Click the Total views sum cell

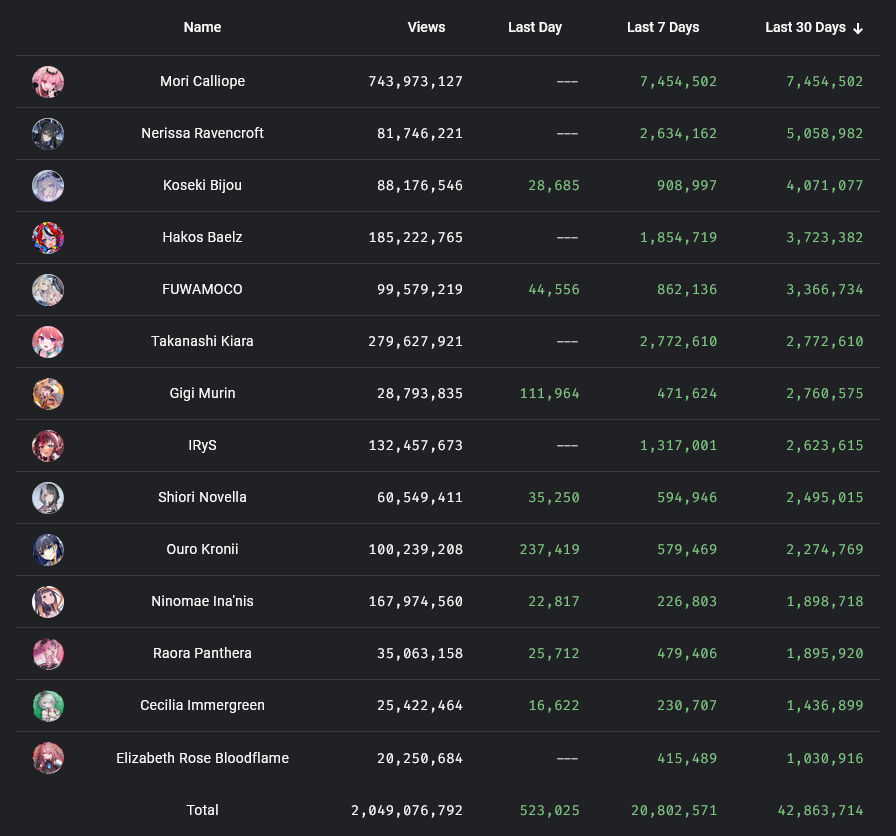point(406,810)
